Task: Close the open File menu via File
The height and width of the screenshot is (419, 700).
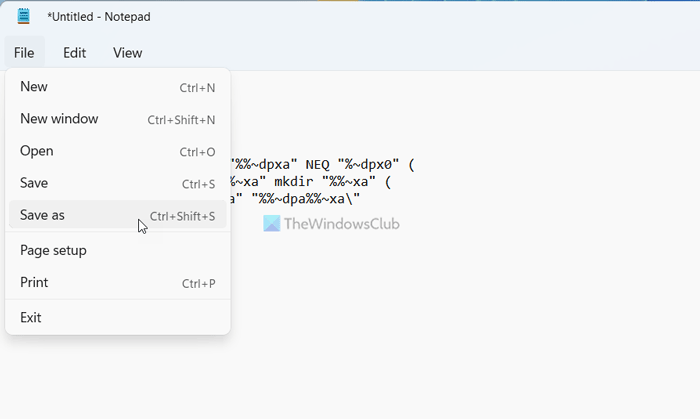Action: [x=24, y=53]
